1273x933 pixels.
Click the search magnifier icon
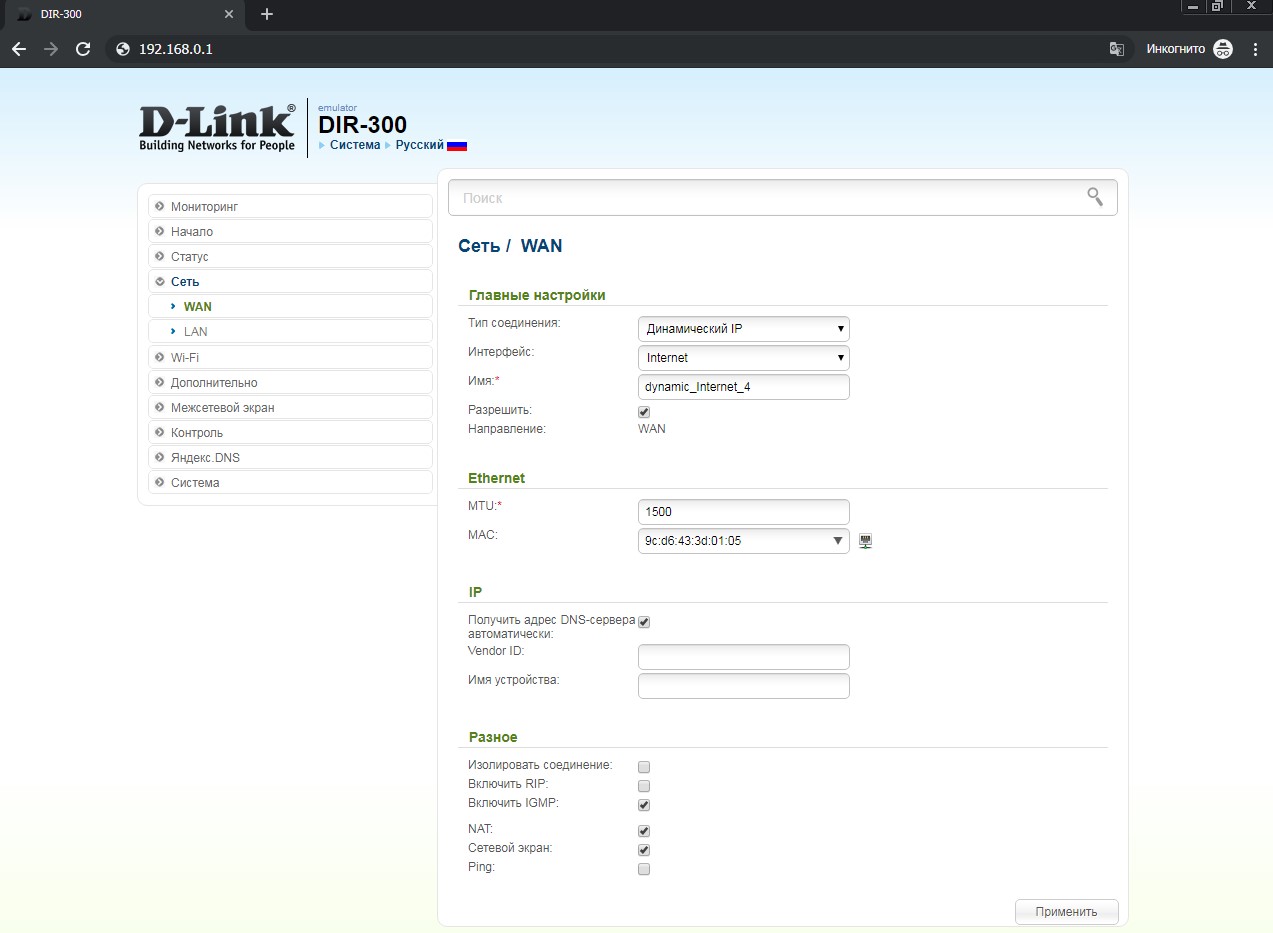point(1095,196)
